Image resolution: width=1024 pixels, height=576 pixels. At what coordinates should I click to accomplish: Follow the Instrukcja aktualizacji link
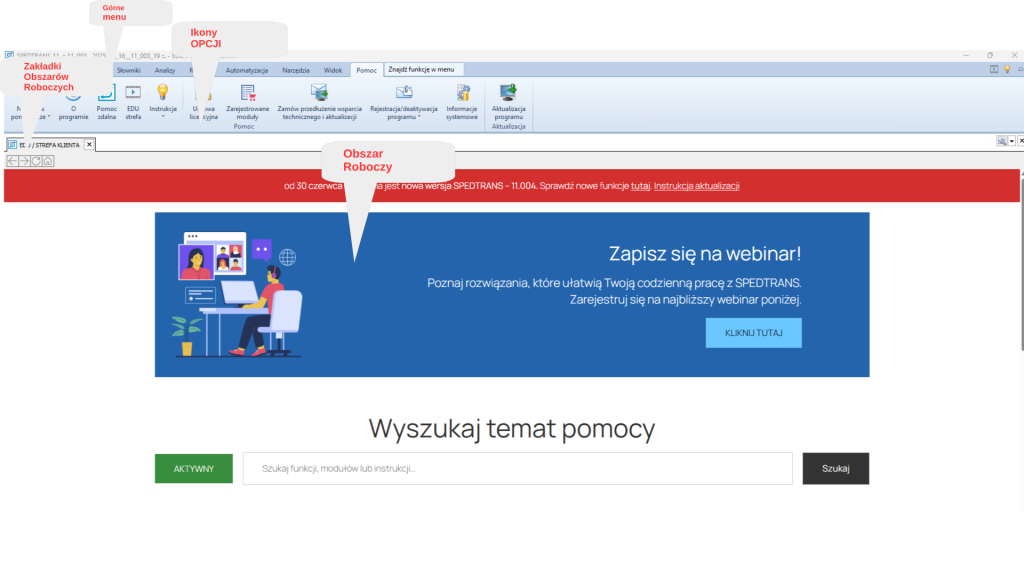(696, 186)
